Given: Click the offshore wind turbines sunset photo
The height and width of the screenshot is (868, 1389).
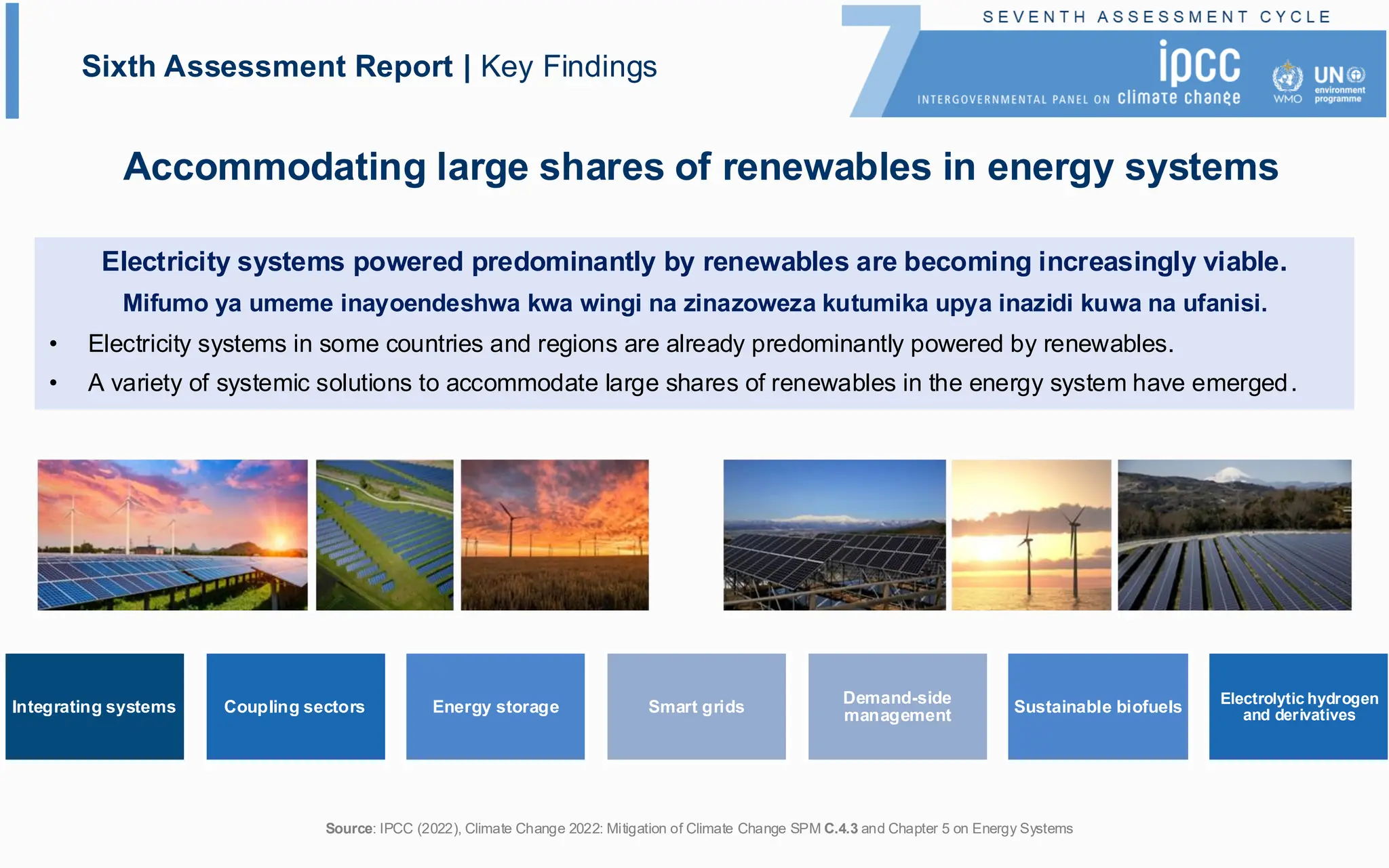Looking at the screenshot, I should tap(1031, 534).
